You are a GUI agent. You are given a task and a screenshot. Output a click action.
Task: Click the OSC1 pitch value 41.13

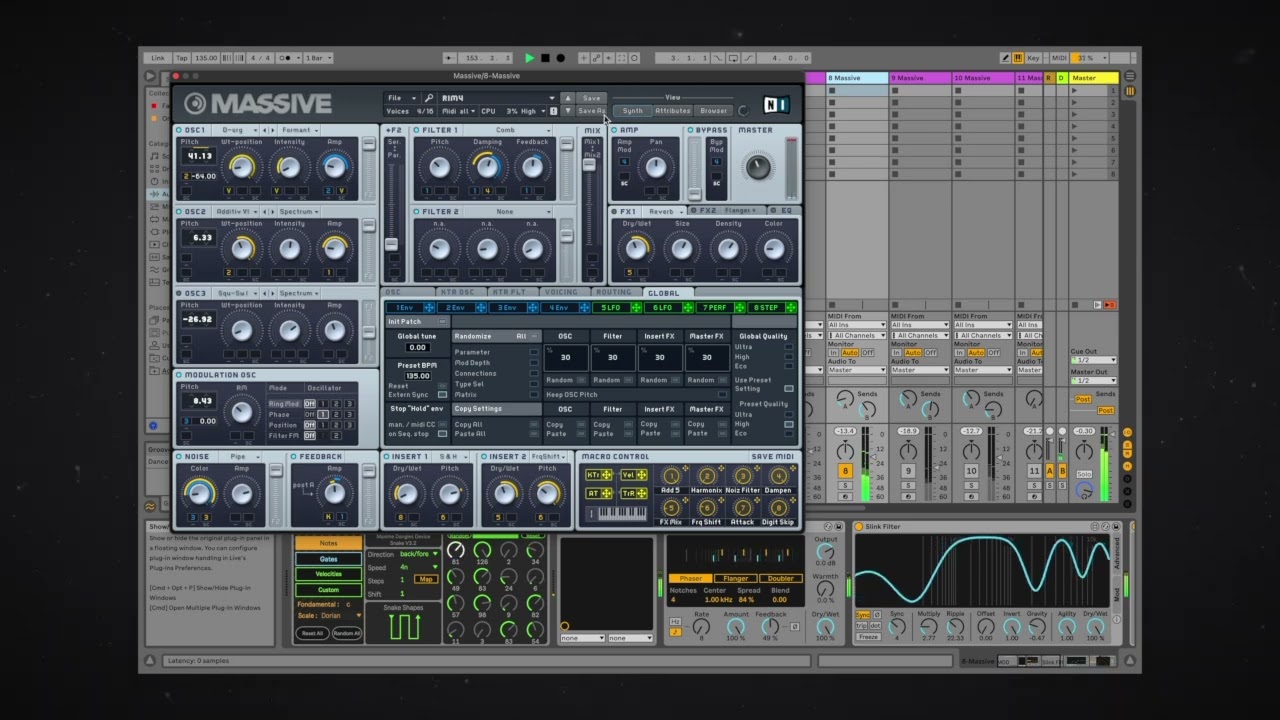tap(200, 156)
